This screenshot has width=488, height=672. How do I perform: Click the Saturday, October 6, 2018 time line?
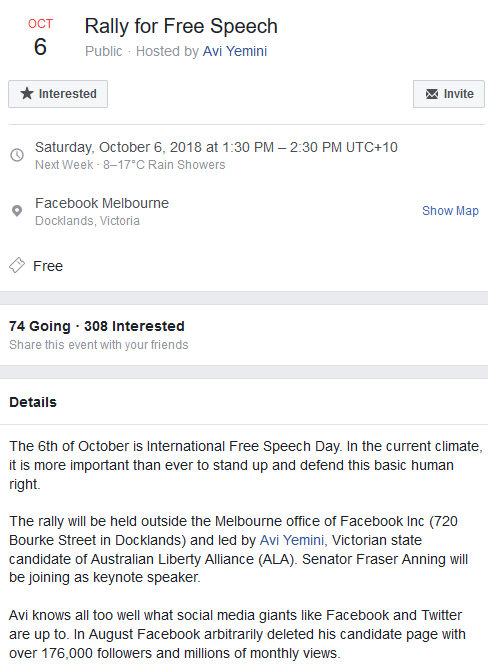tap(216, 147)
